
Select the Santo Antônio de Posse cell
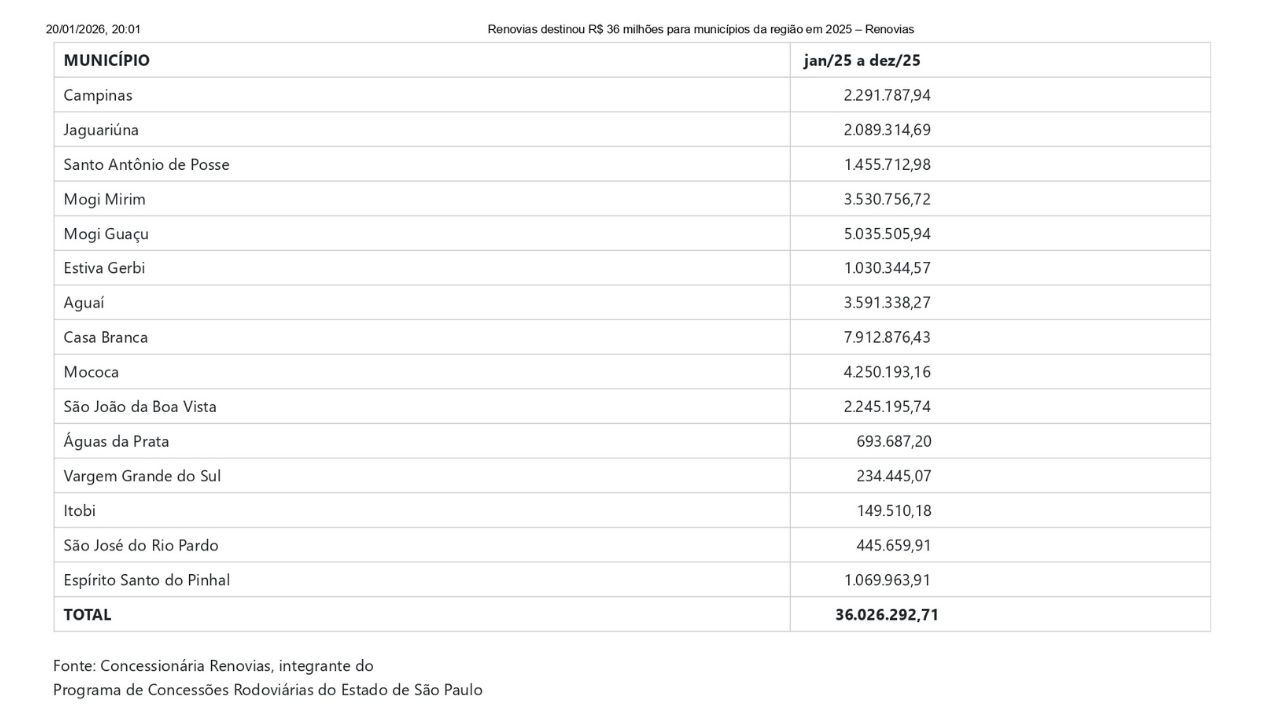click(147, 164)
